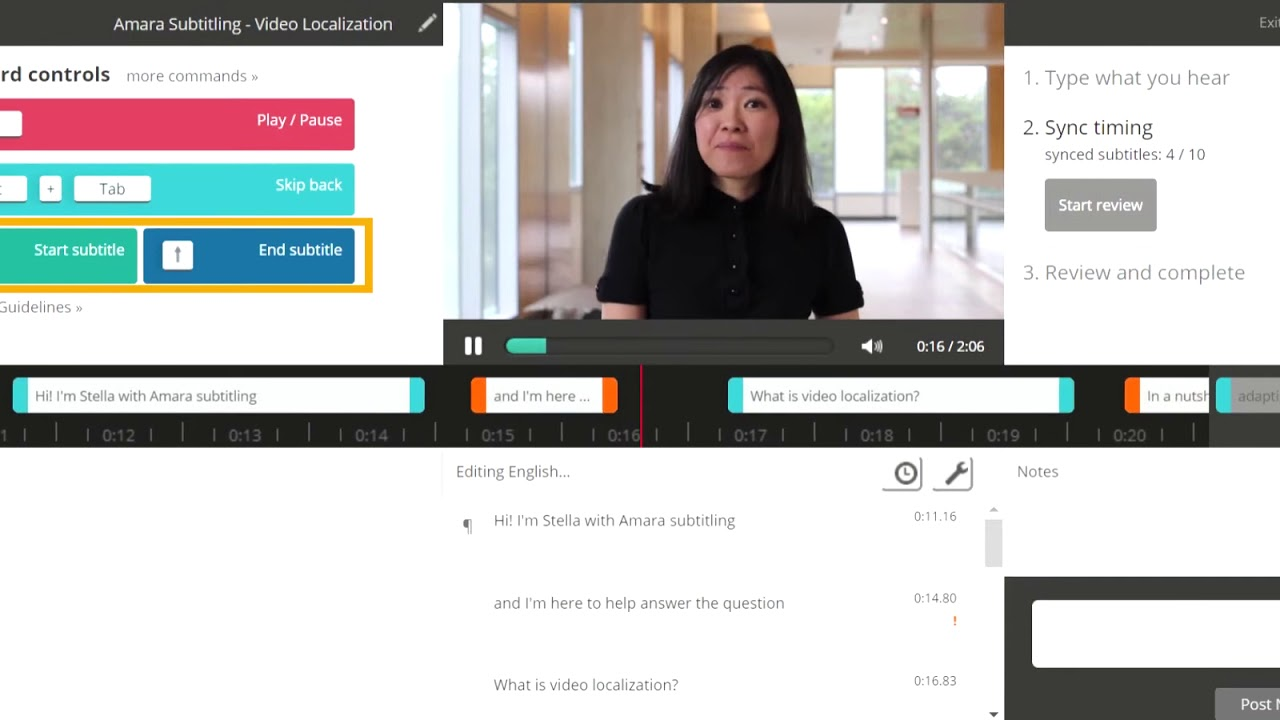Click the pencil icon to edit the video title
The width and height of the screenshot is (1280, 720).
tap(428, 22)
